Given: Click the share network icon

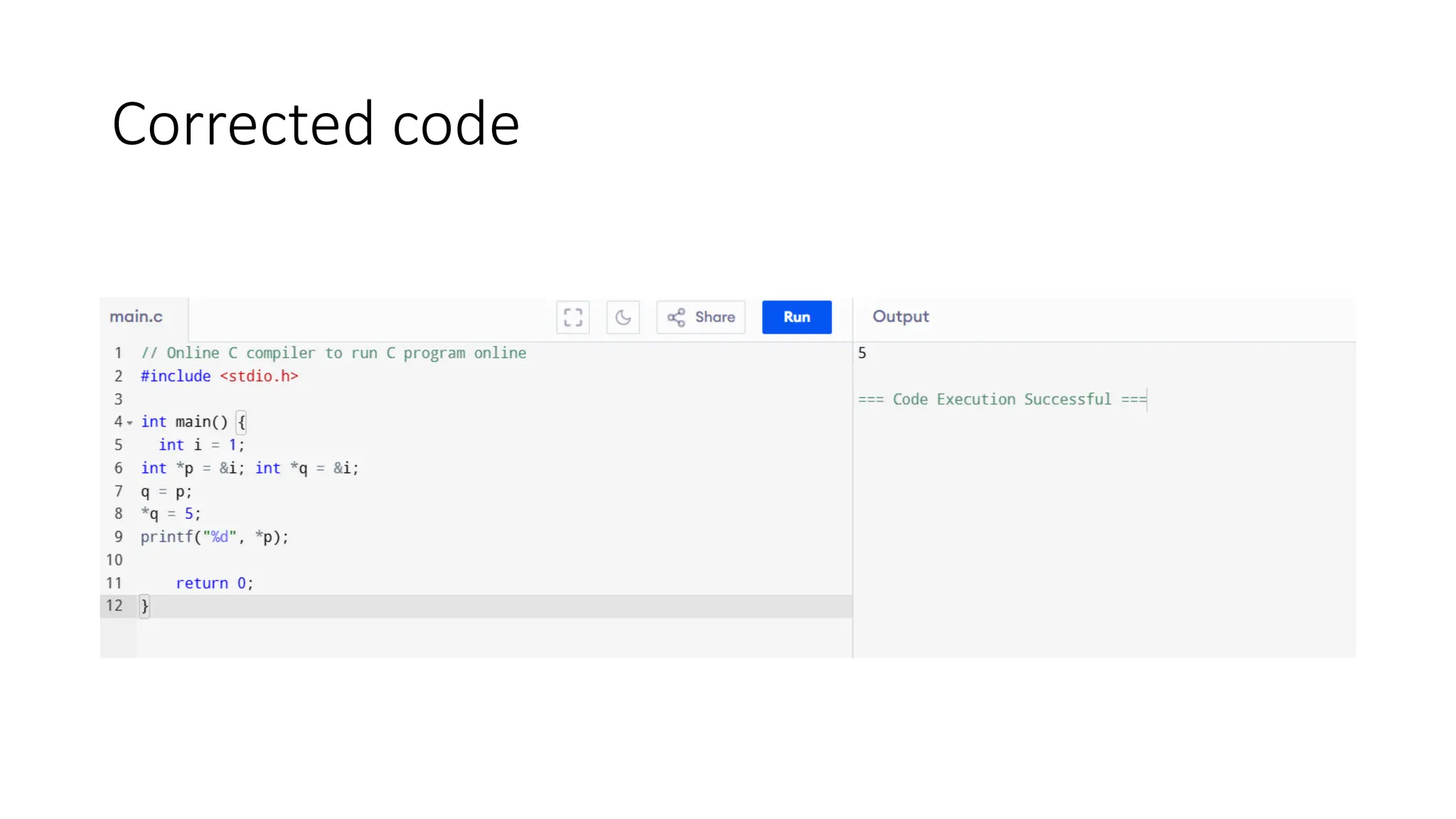Looking at the screenshot, I should tap(676, 317).
